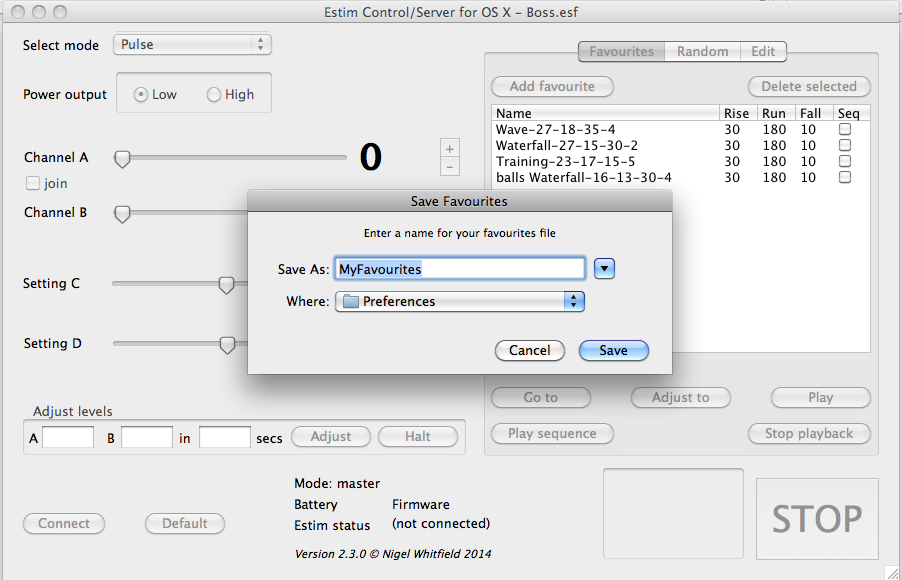Toggle Seq checkbox for Wave-27-18-35-4
Image resolution: width=902 pixels, height=580 pixels.
pos(845,130)
